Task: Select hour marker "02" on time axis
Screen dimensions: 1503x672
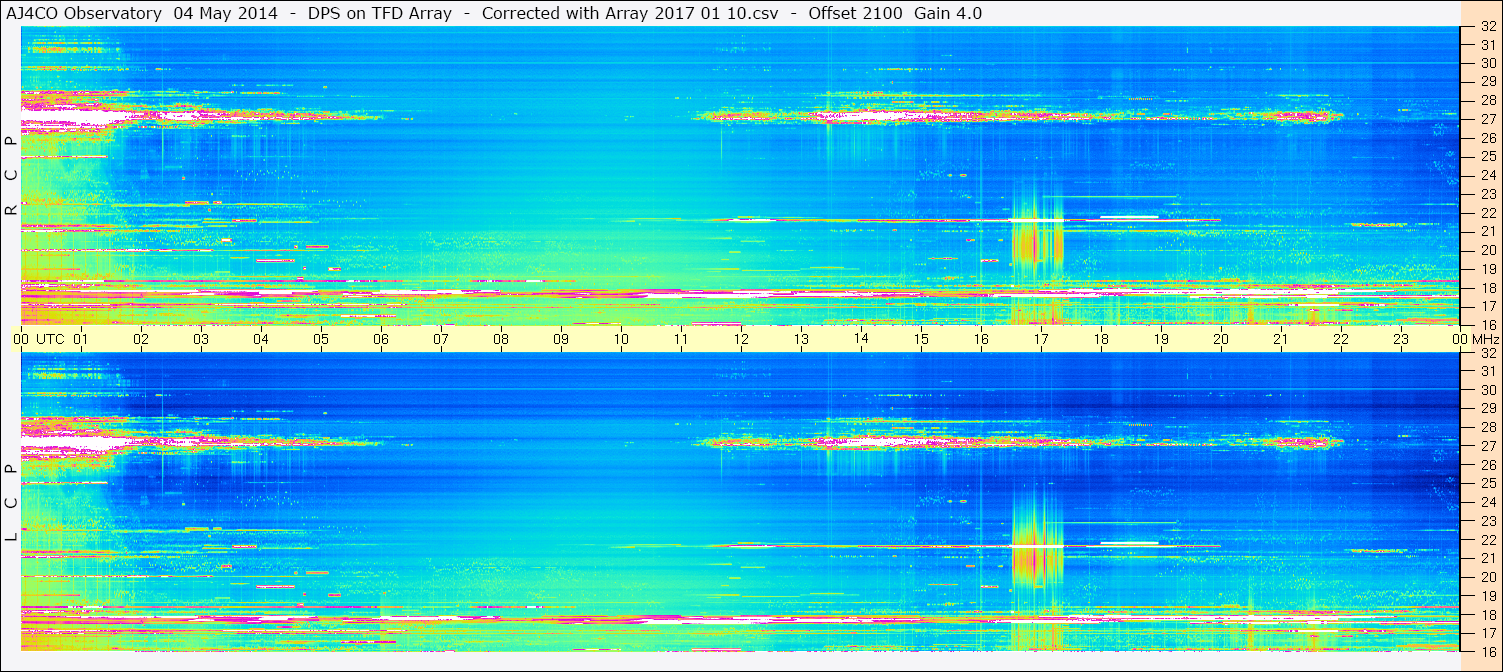Action: click(x=141, y=339)
